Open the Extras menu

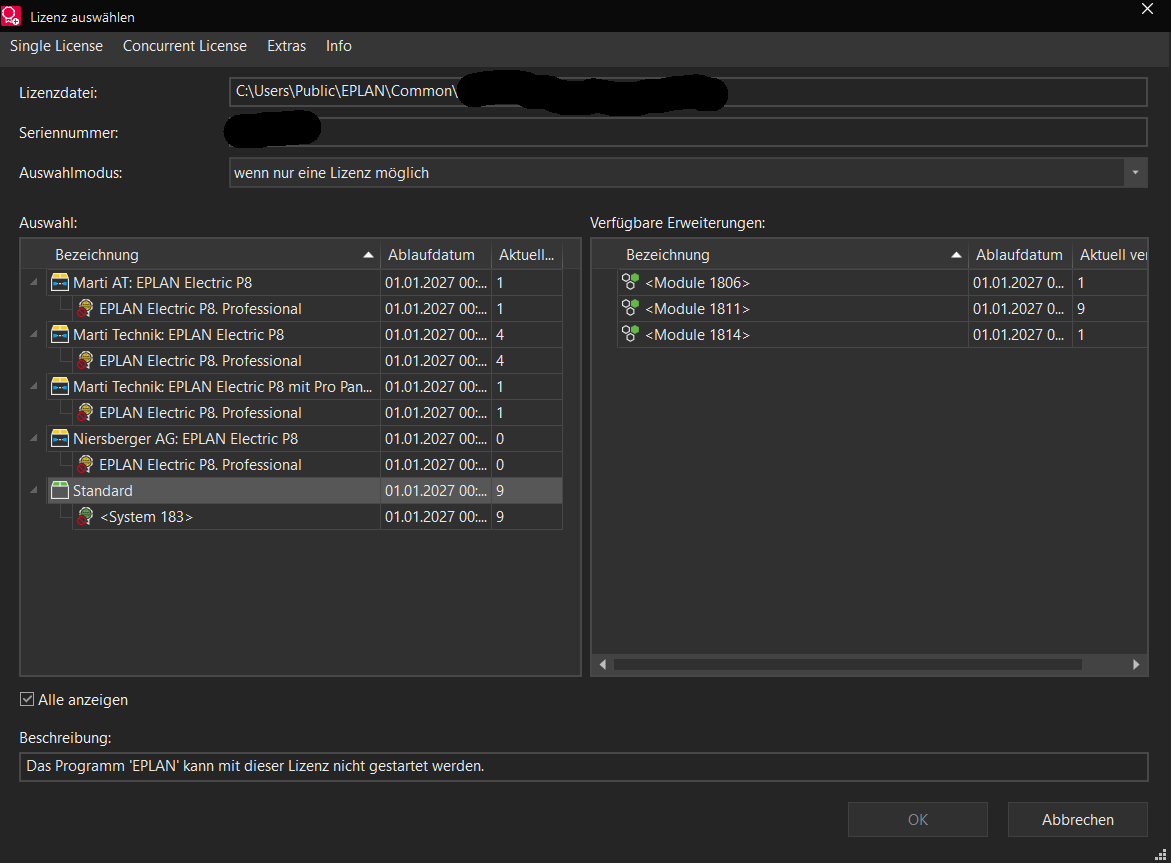click(287, 46)
